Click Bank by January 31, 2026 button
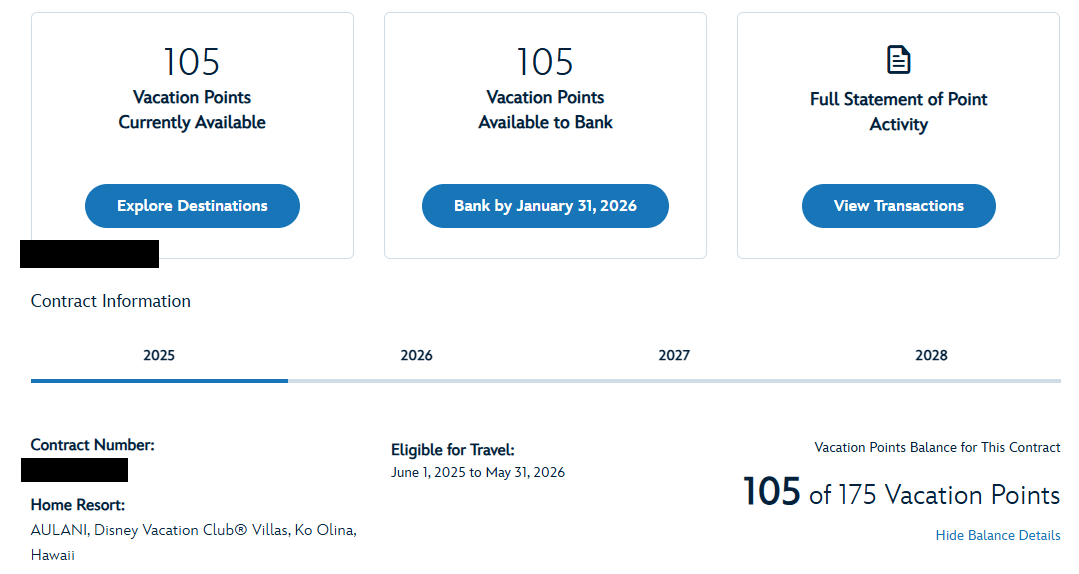1079x574 pixels. coord(545,206)
